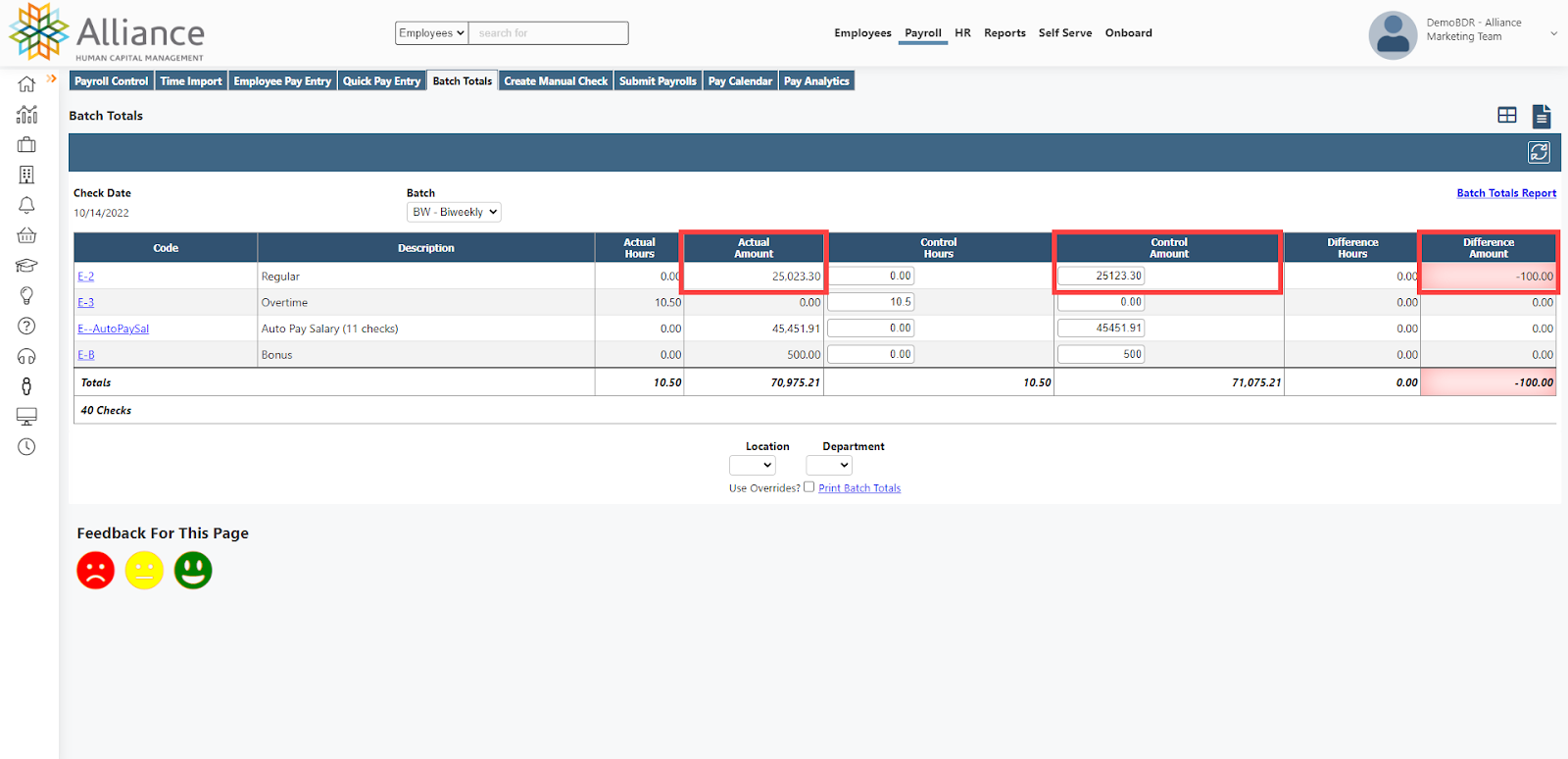1568x759 pixels.
Task: Open the basket sidebar icon
Action: 26,235
